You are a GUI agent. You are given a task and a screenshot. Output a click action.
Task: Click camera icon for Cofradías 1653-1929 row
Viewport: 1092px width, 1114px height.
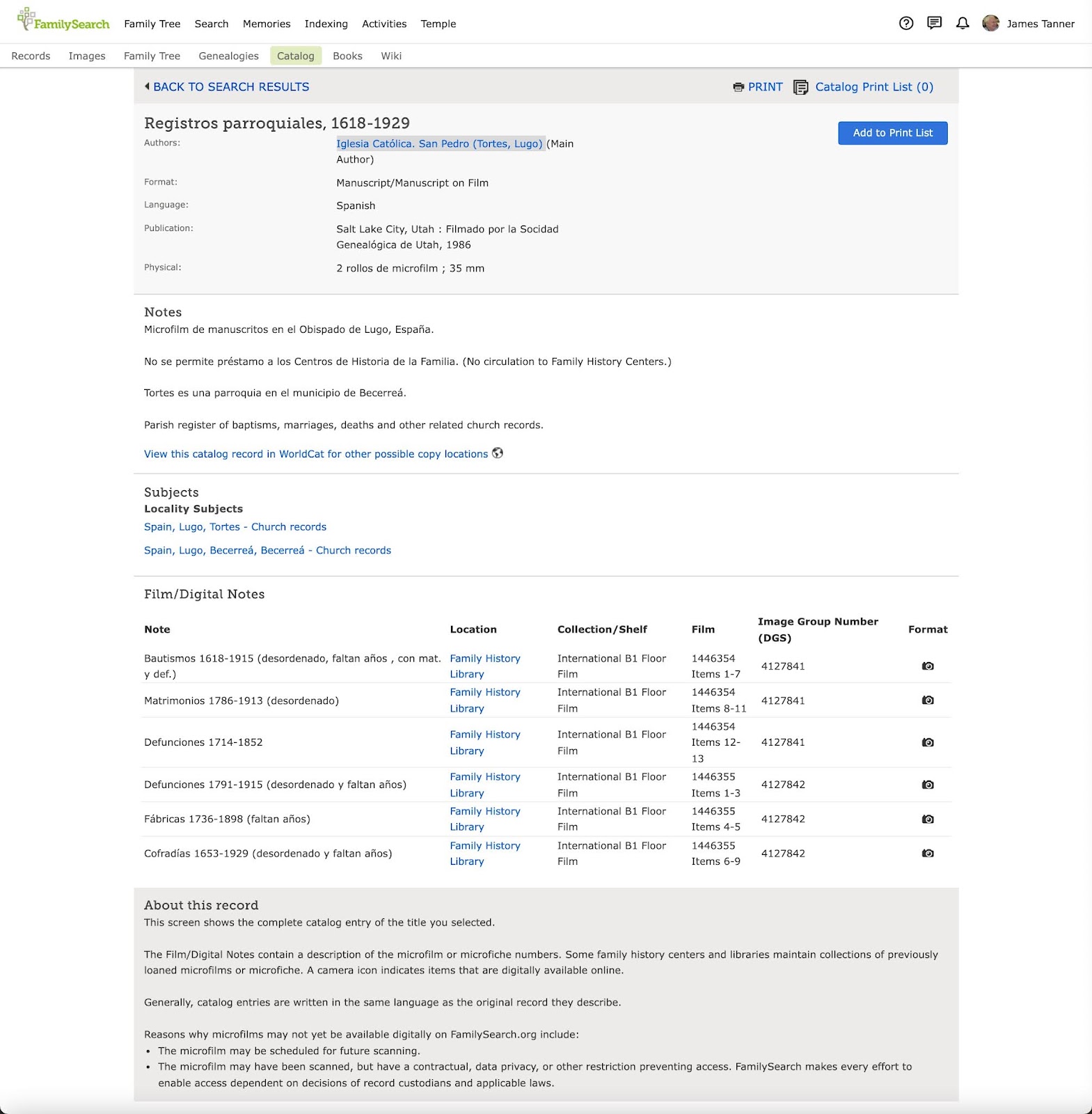pyautogui.click(x=928, y=854)
